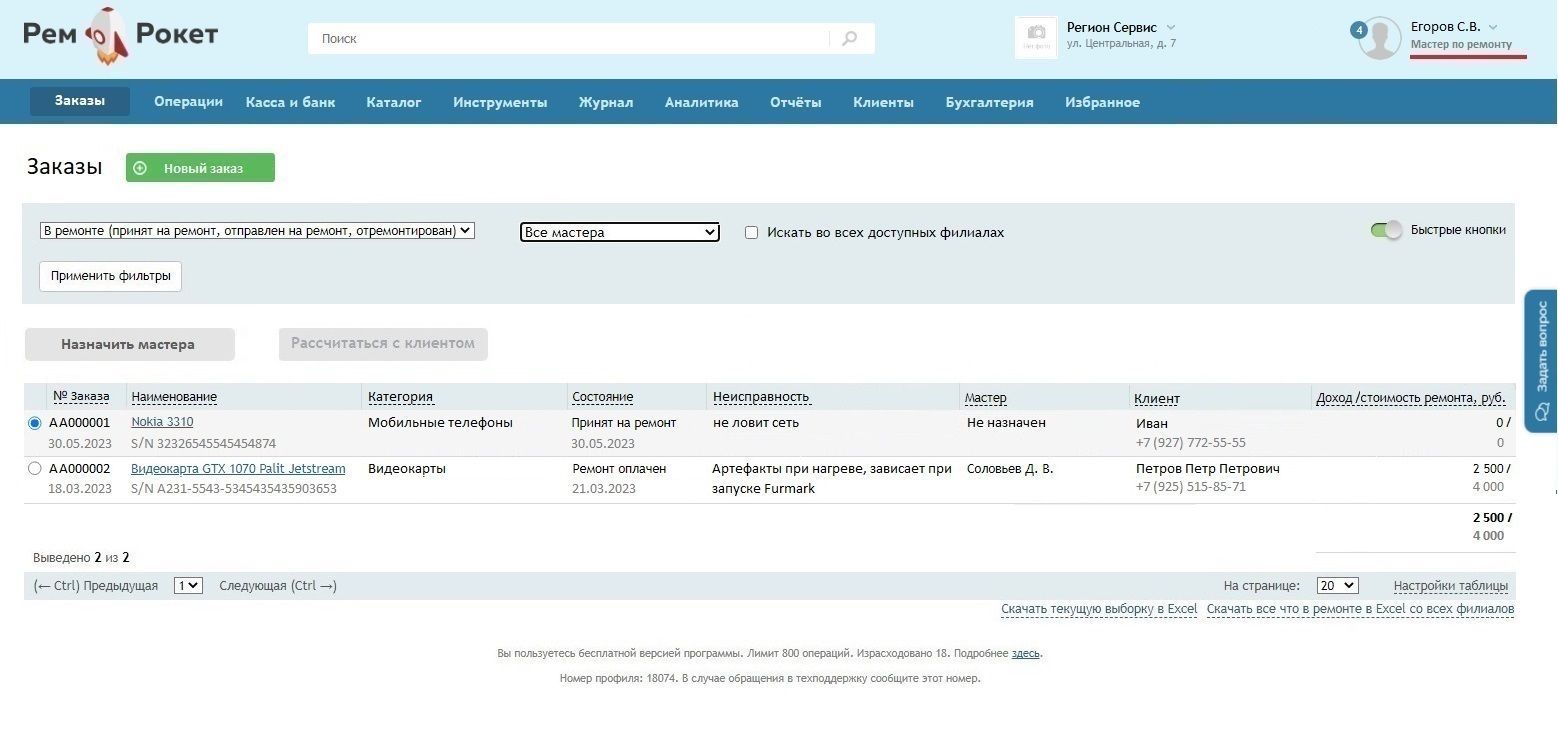Open the order status filter dropdown
This screenshot has height=734, width=1558.
(x=257, y=230)
